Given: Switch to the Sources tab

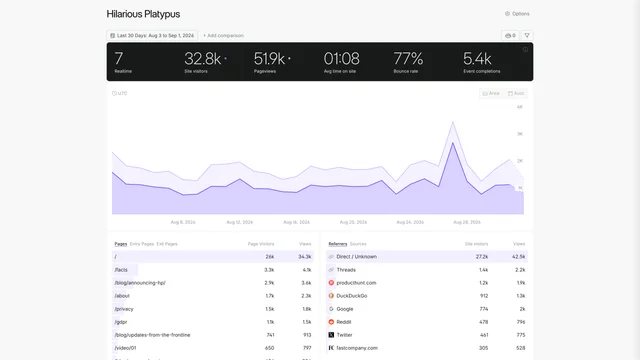Looking at the screenshot, I should click(358, 244).
